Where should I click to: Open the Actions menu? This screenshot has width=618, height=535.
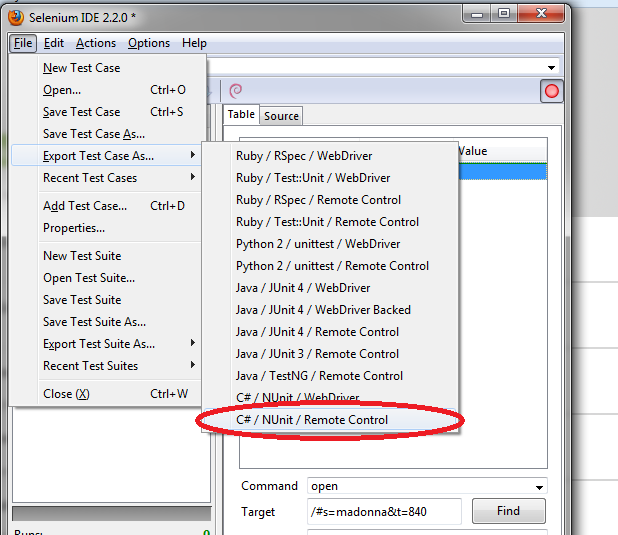point(96,43)
